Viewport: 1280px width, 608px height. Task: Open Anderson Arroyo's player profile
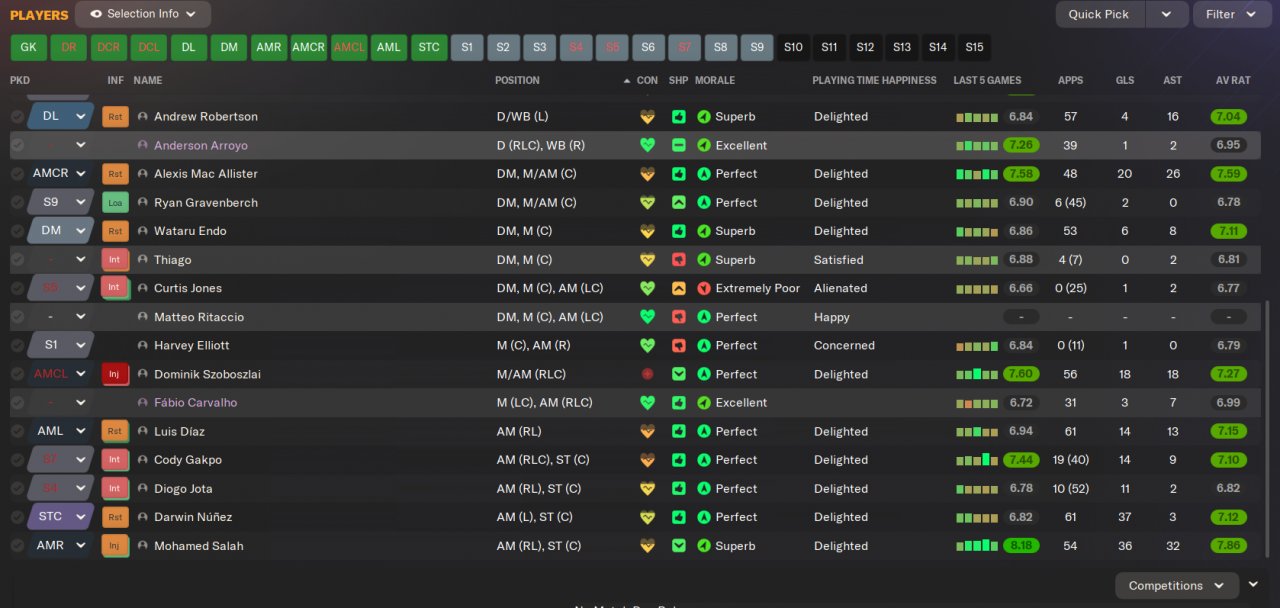pos(201,145)
